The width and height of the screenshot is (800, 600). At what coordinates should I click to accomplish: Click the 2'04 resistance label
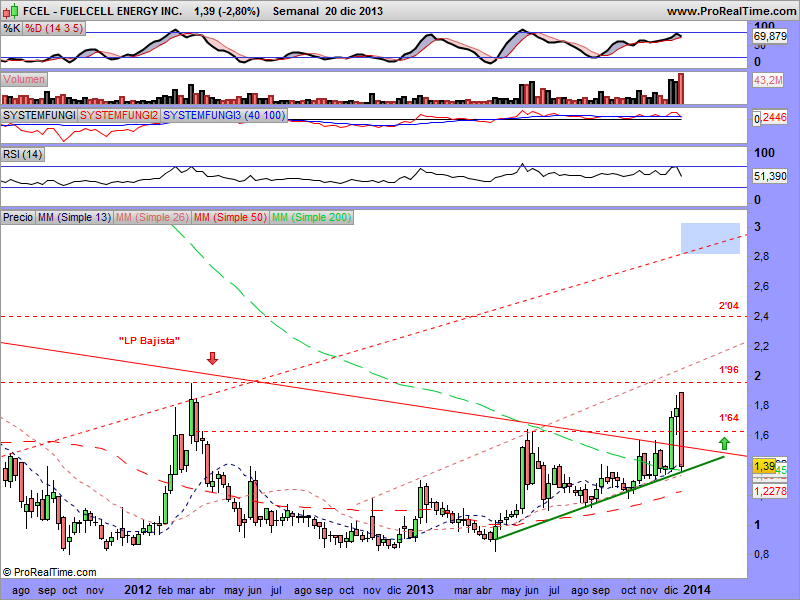pyautogui.click(x=729, y=306)
